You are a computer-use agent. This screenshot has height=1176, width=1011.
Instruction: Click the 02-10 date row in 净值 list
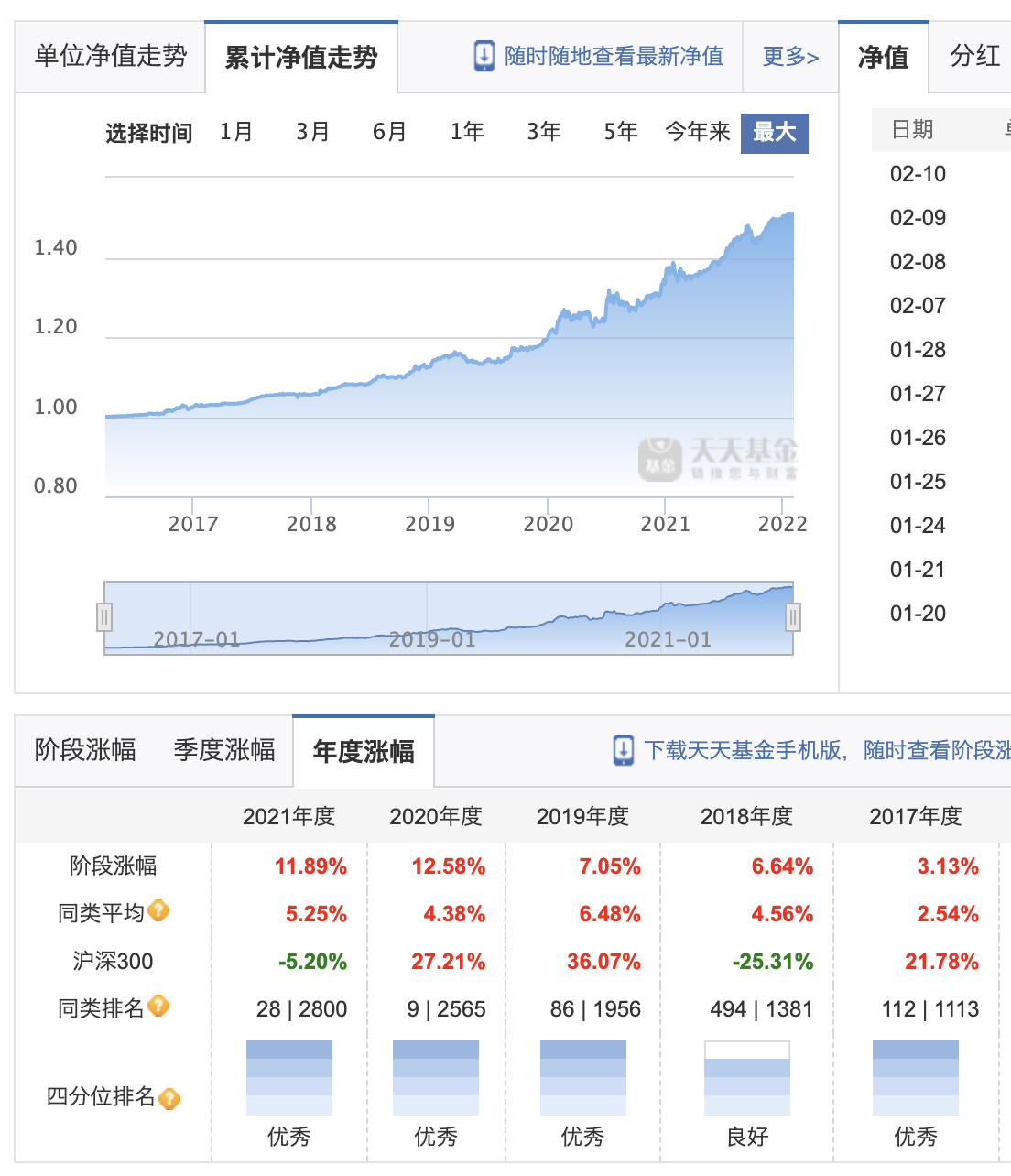918,174
